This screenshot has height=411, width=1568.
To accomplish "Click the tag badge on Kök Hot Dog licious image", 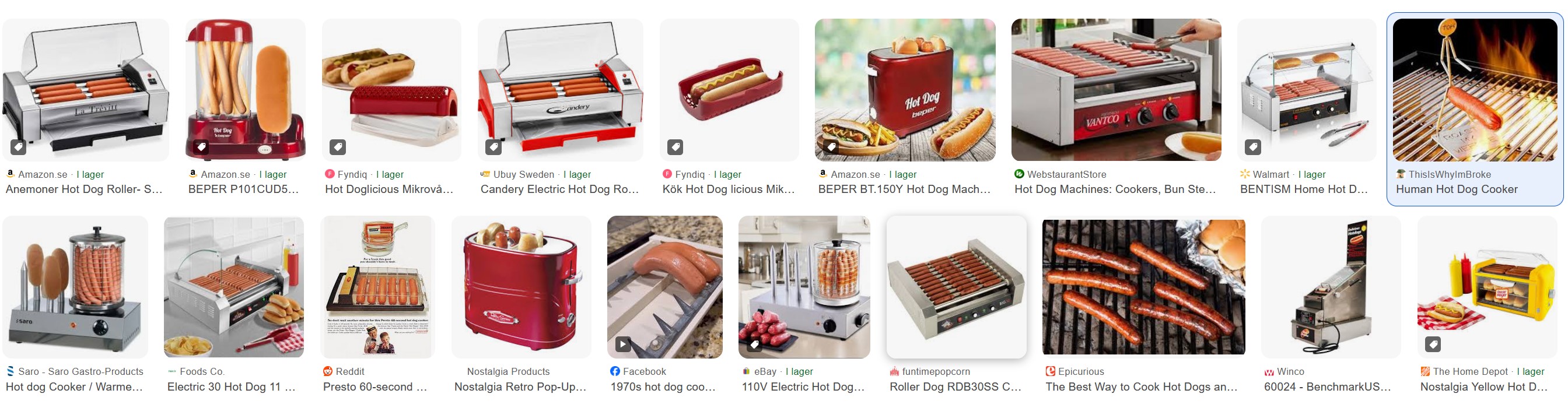I will [x=675, y=146].
